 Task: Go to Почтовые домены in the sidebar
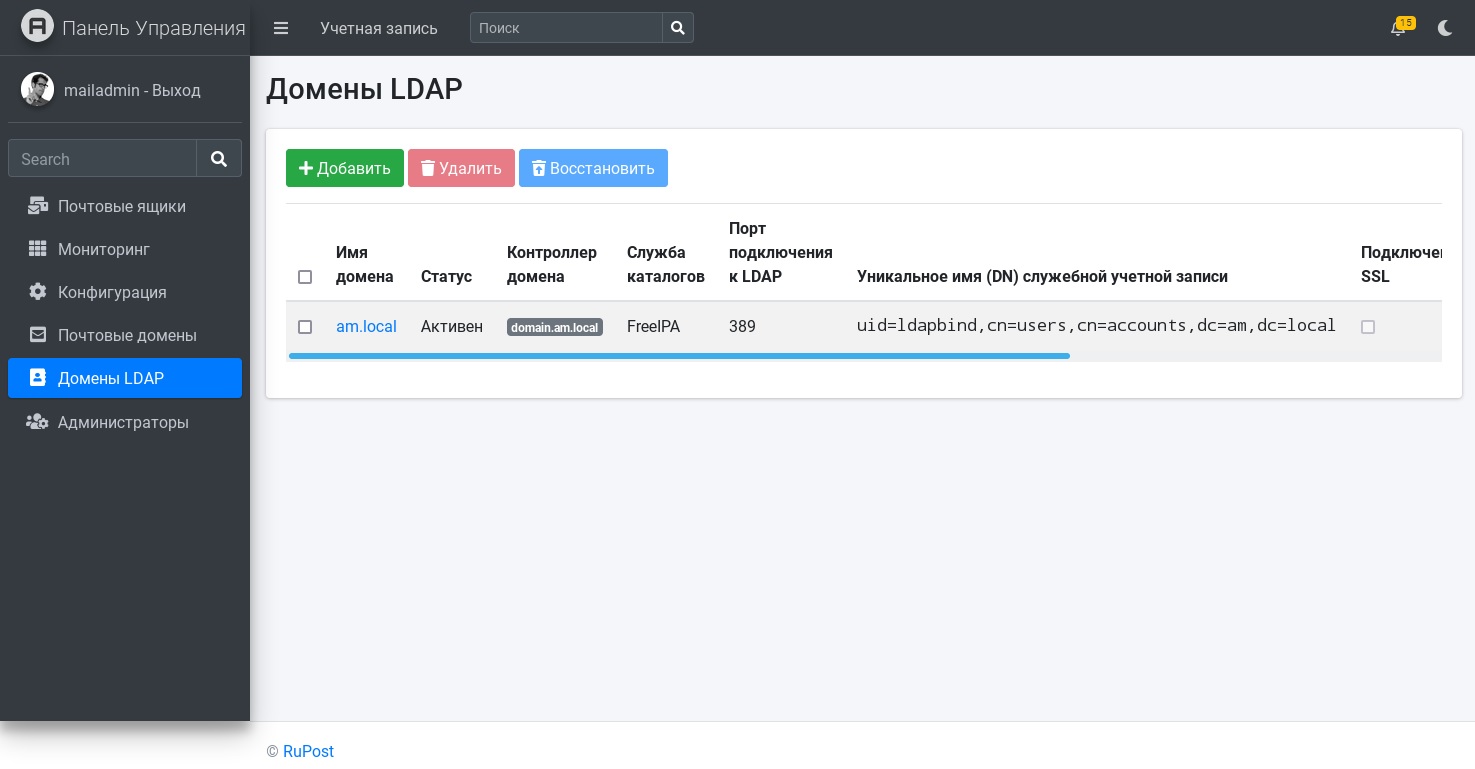(127, 335)
